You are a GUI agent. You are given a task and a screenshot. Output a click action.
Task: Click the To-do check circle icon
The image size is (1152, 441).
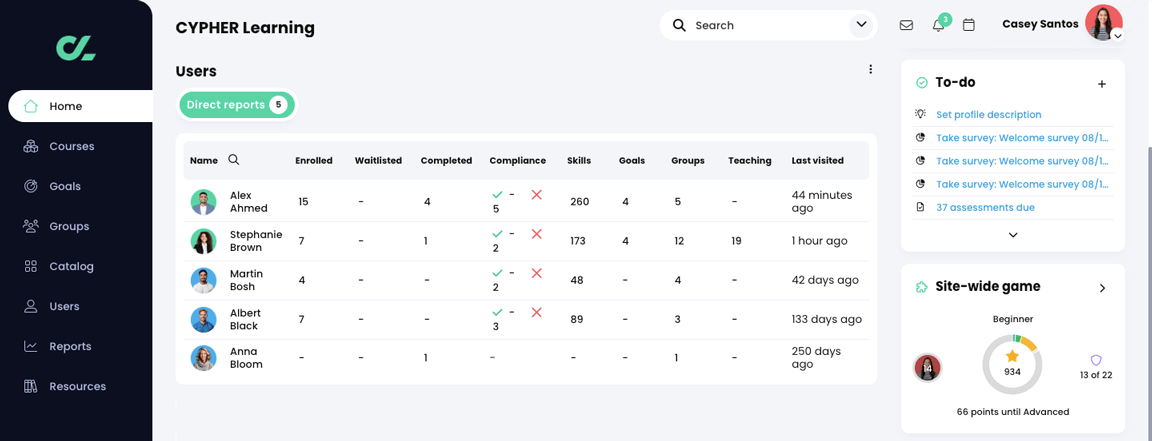(x=922, y=83)
